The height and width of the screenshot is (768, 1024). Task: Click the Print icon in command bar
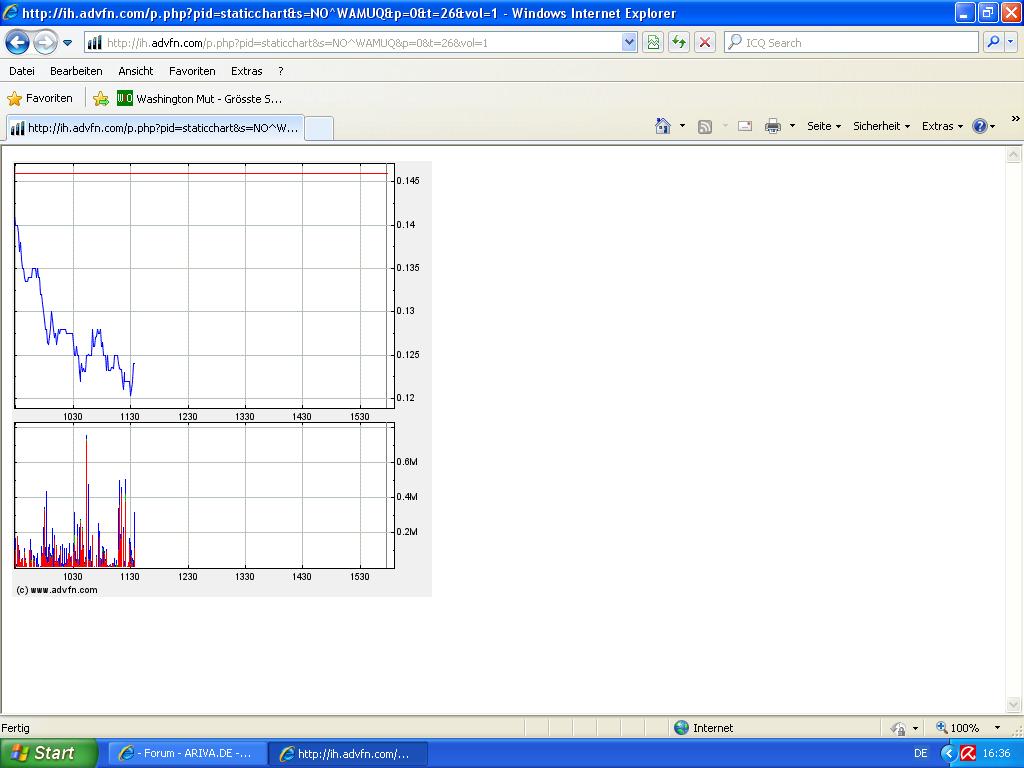772,126
